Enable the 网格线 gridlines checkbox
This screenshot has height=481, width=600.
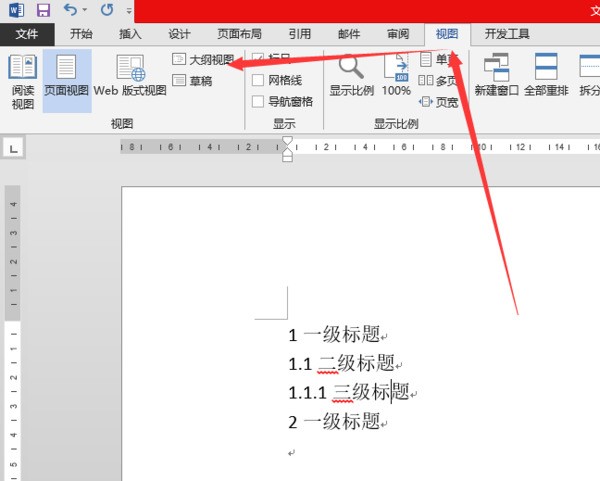pos(258,80)
